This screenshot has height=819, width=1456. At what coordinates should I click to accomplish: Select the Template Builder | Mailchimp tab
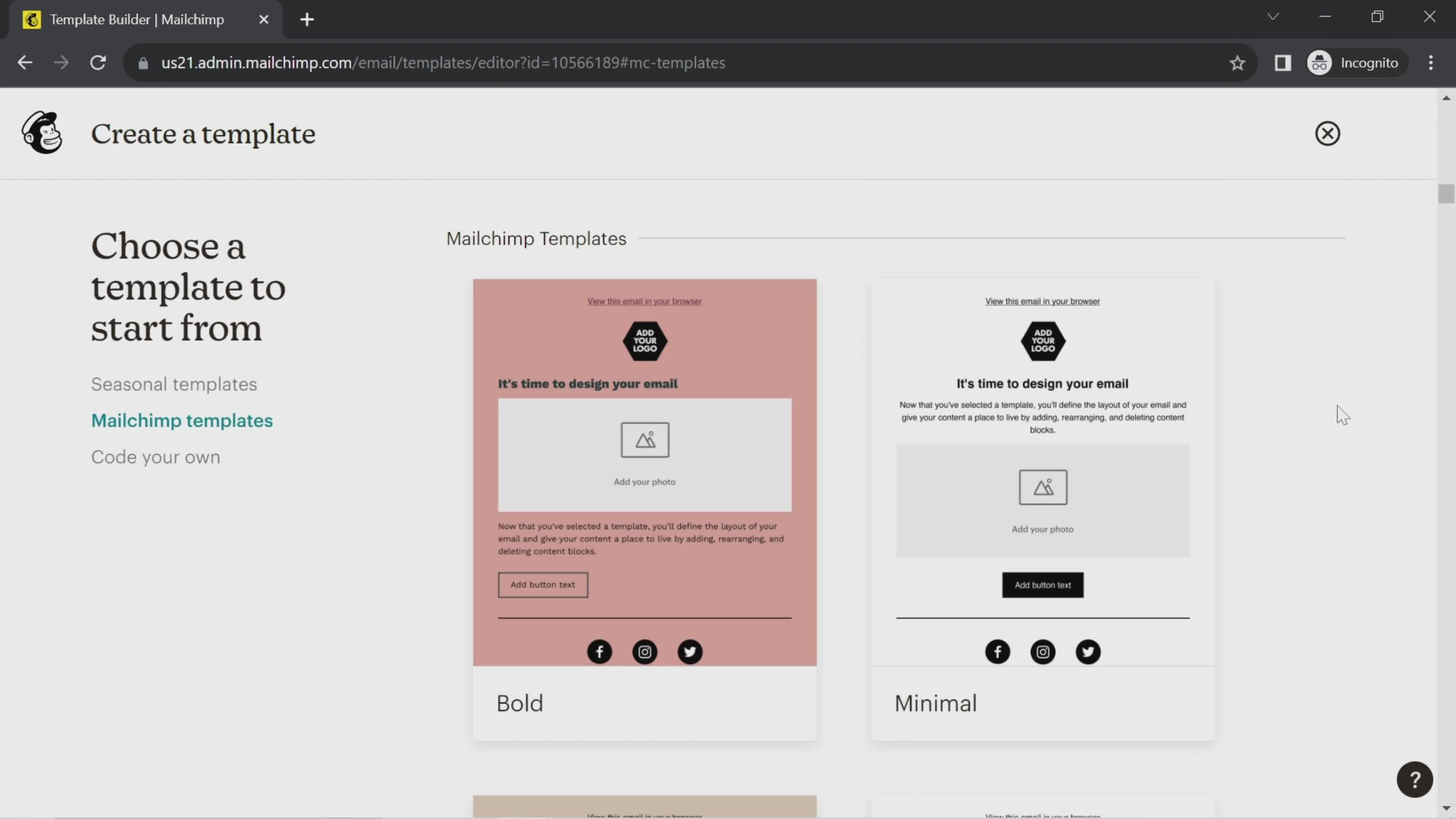click(x=146, y=20)
